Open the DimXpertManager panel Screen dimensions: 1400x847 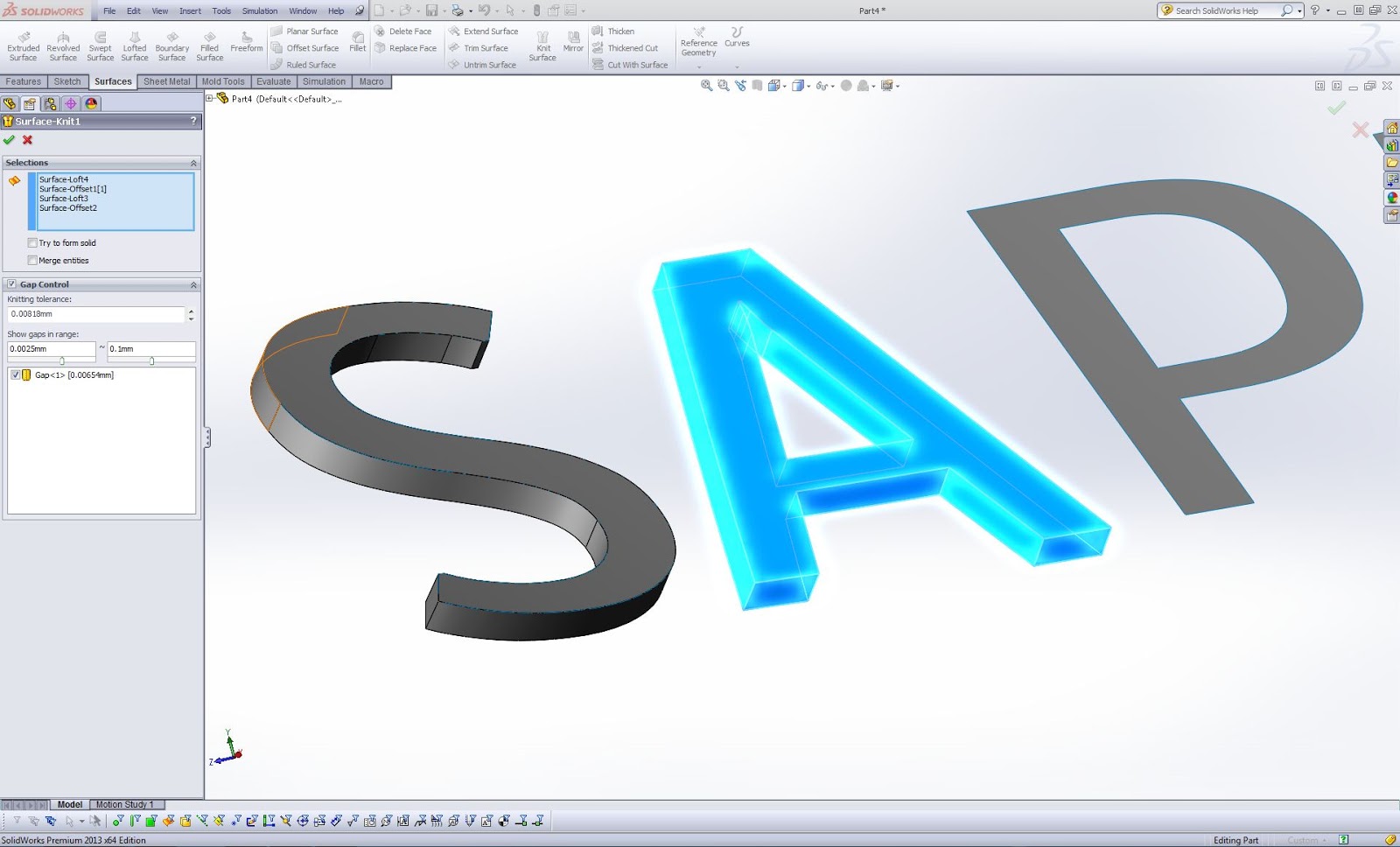(x=71, y=103)
